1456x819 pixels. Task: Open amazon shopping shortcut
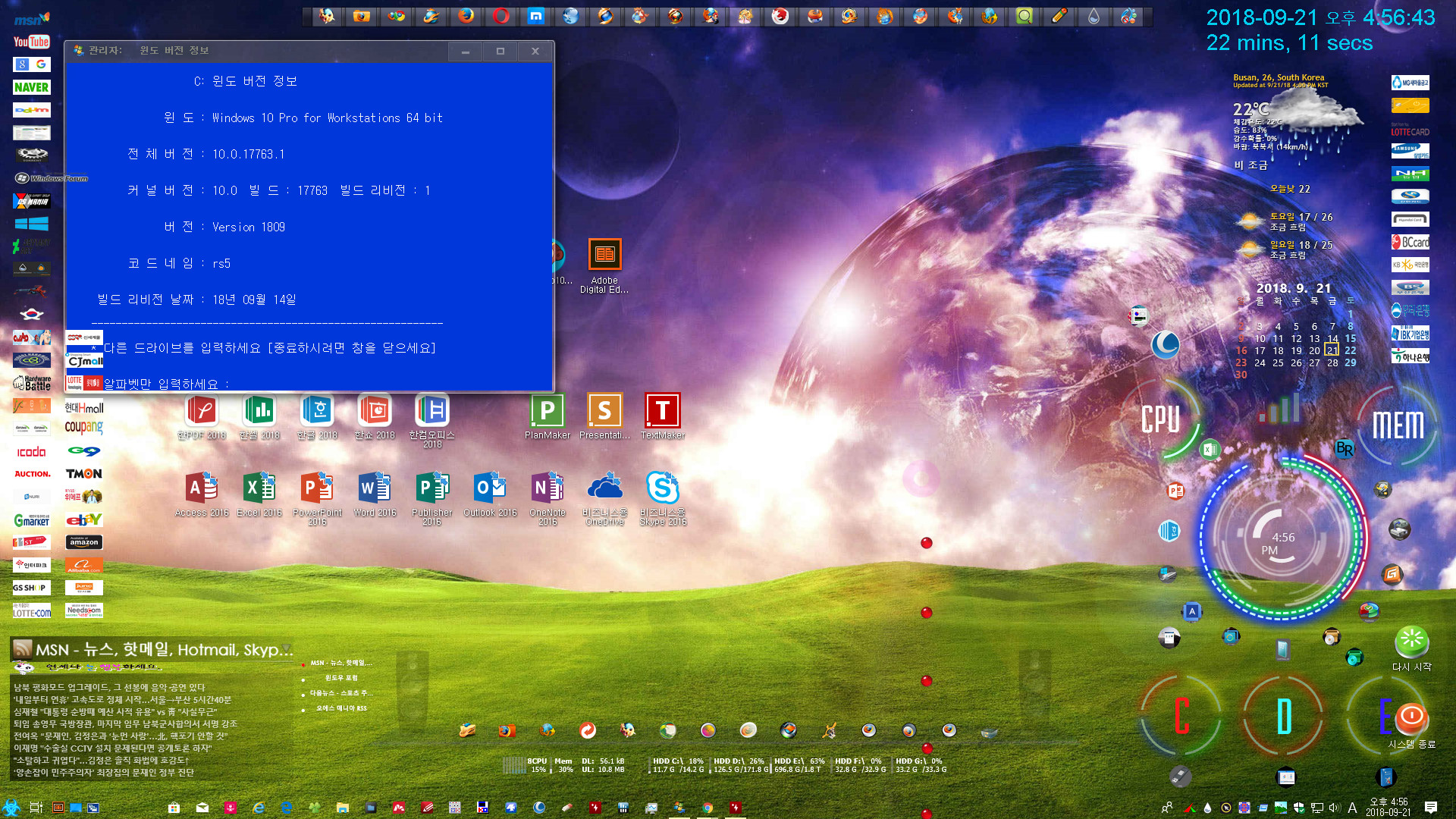83,542
